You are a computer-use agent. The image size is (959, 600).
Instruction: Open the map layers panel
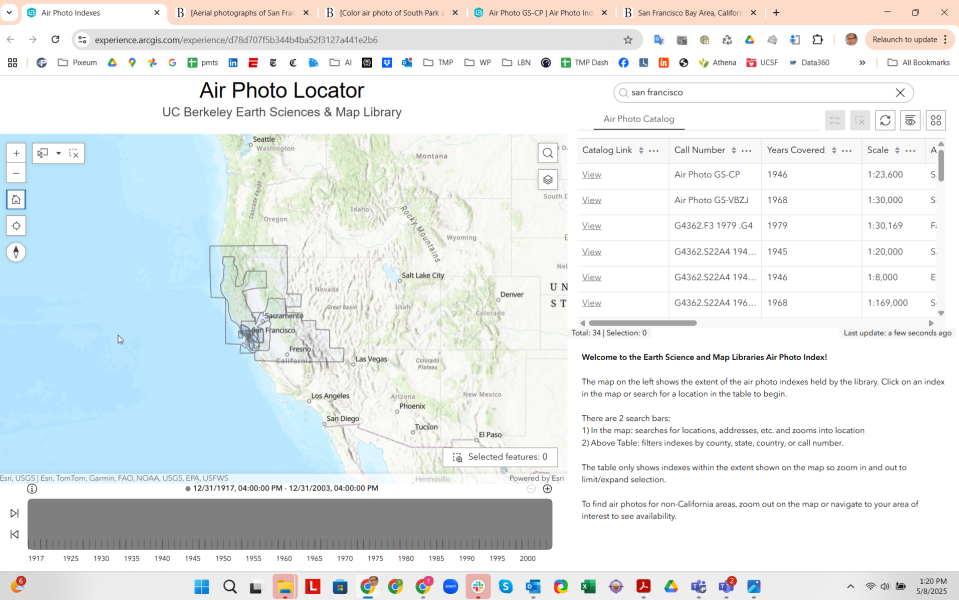pos(548,180)
